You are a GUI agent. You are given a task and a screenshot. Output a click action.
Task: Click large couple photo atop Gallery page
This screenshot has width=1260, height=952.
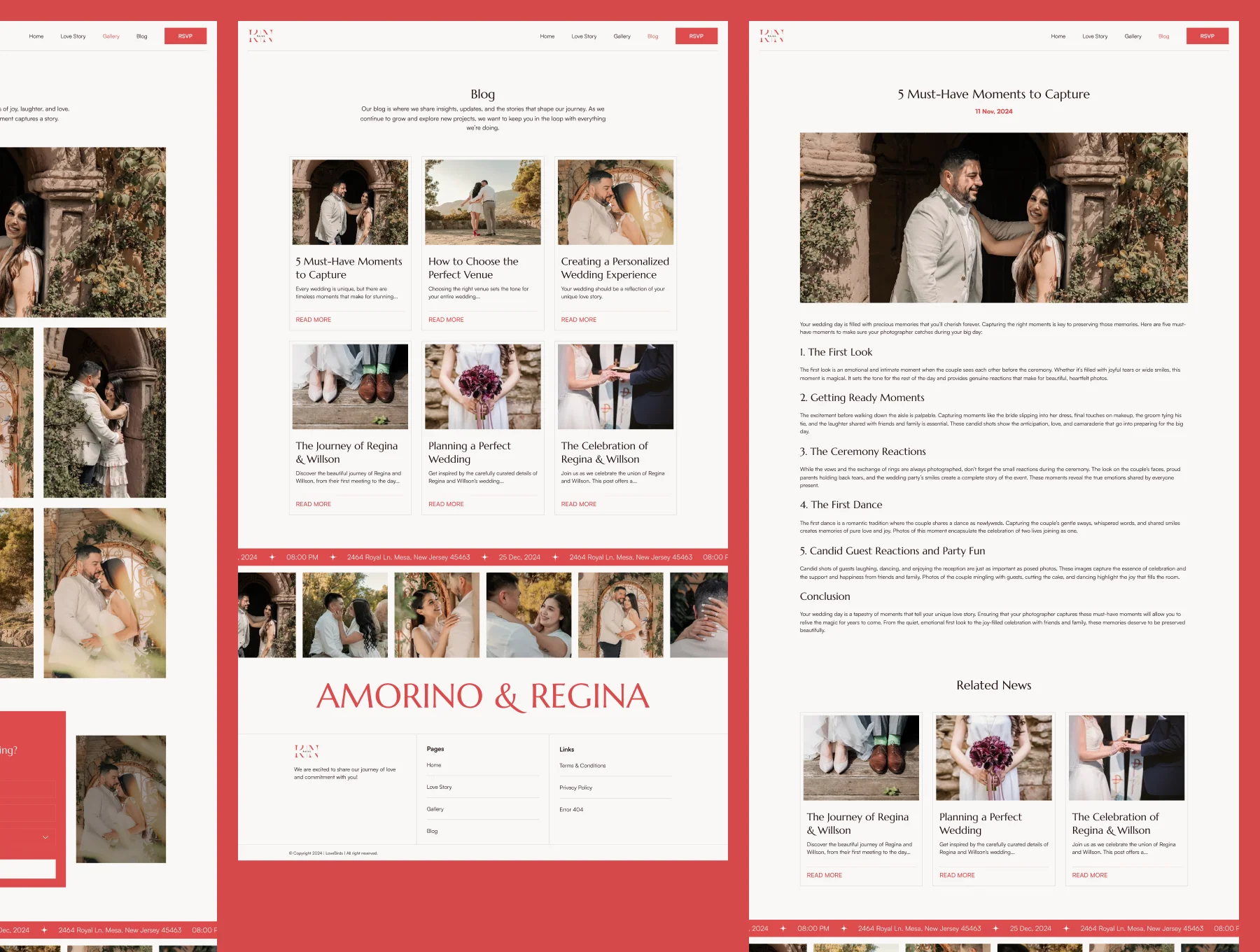click(83, 232)
